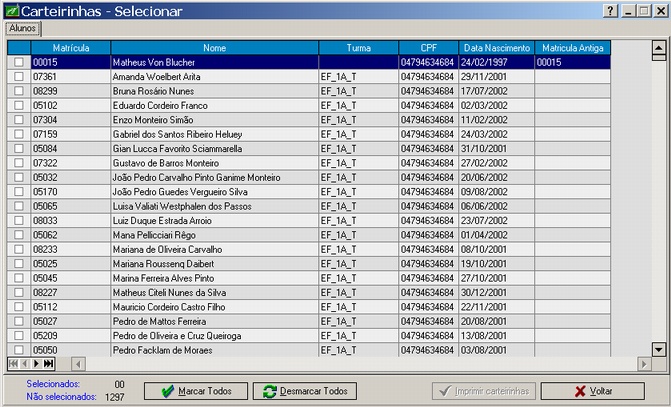Click the Matrícula column header
Viewport: 671px width, 407px height.
(69, 47)
